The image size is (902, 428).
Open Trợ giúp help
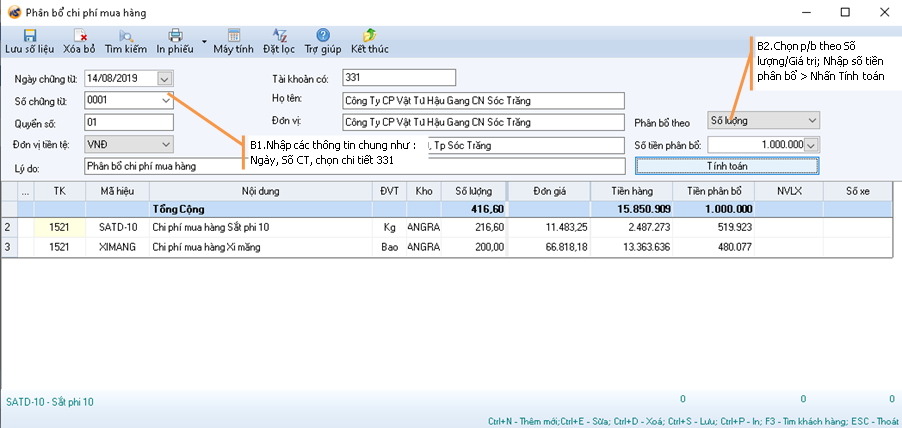click(x=323, y=36)
